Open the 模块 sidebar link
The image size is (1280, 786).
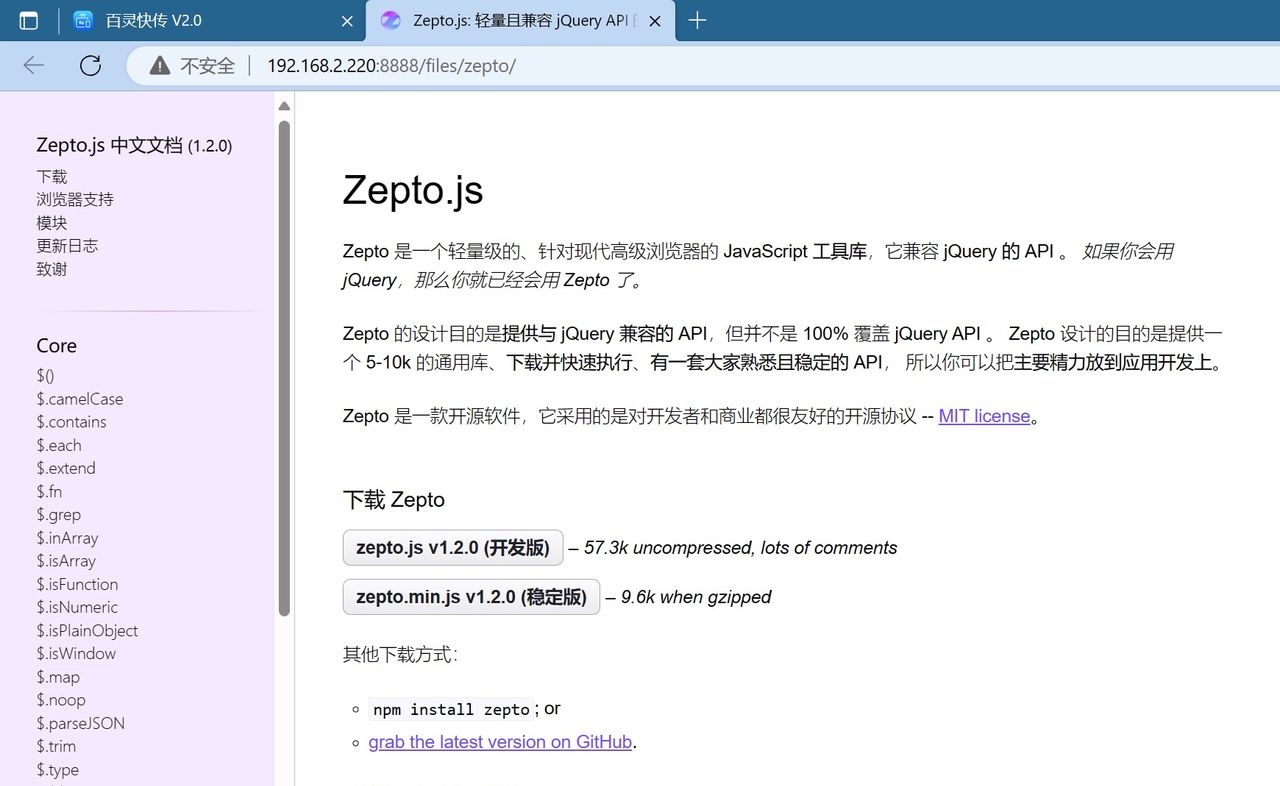pos(52,222)
